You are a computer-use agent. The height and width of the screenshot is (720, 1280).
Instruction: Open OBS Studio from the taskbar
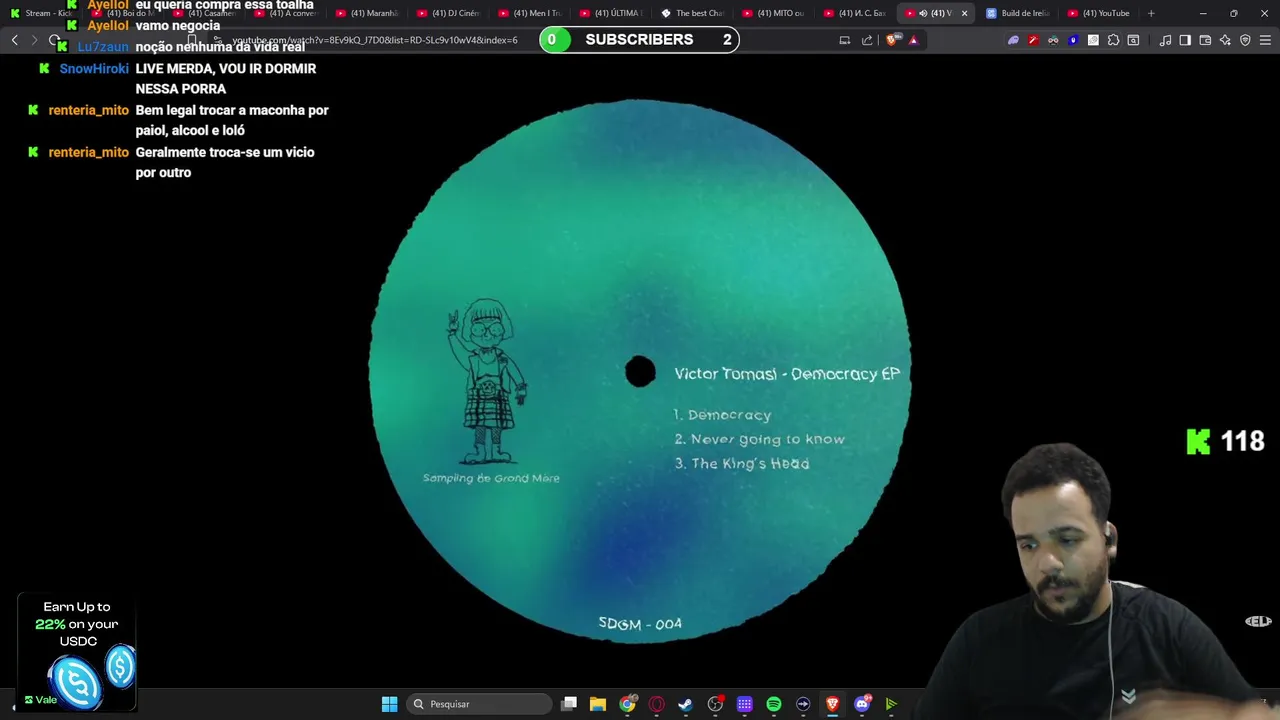(x=715, y=704)
